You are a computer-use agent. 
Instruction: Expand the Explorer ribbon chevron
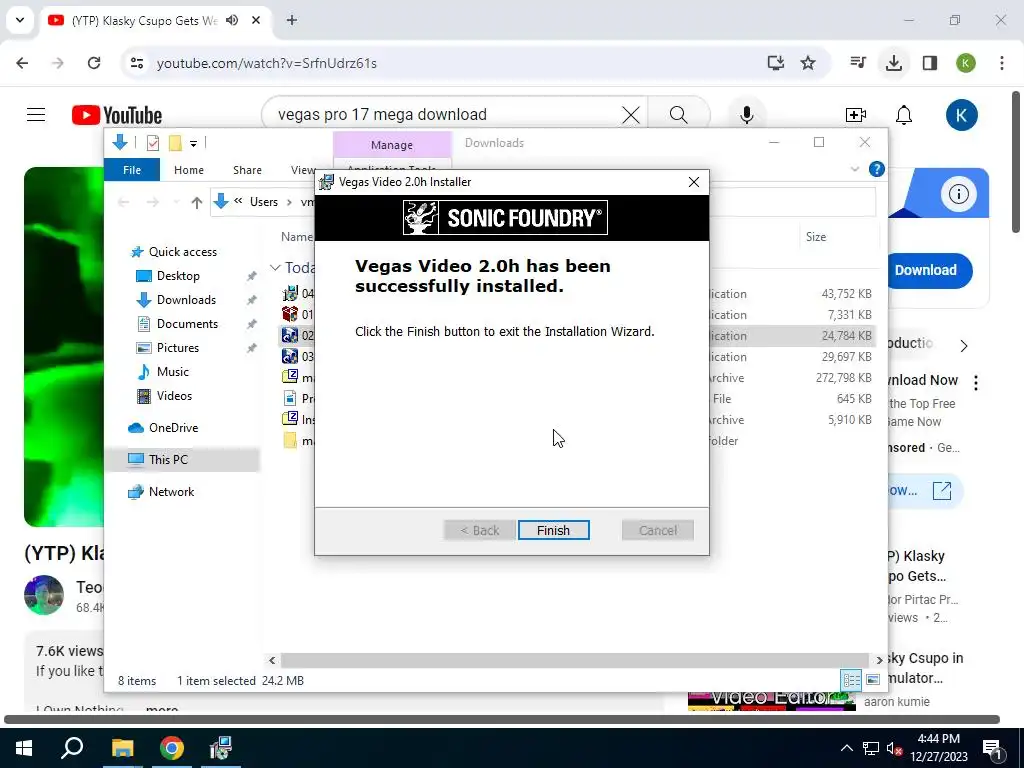[855, 170]
